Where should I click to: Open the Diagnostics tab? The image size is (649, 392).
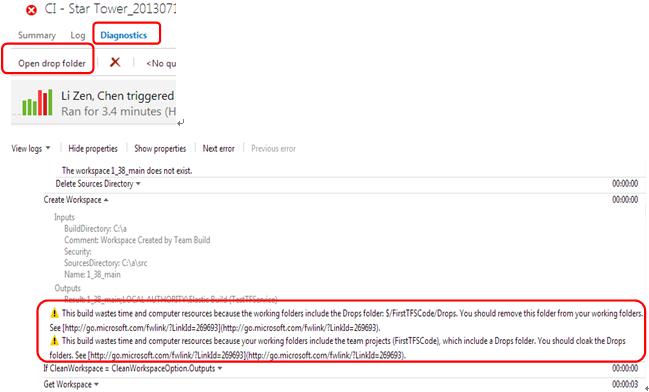(123, 36)
